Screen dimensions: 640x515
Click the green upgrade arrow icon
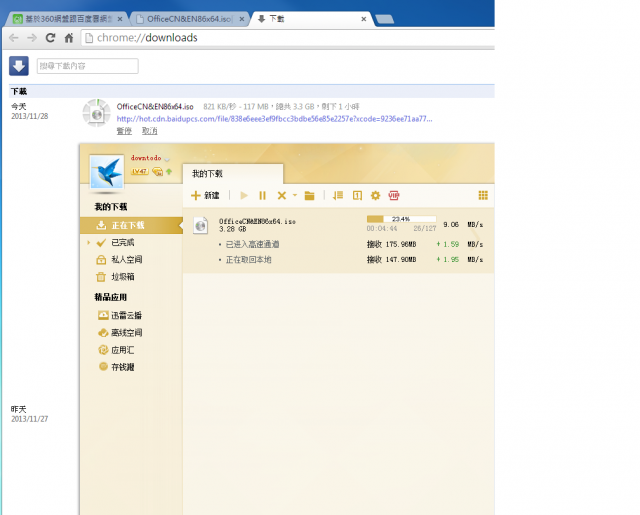click(169, 171)
